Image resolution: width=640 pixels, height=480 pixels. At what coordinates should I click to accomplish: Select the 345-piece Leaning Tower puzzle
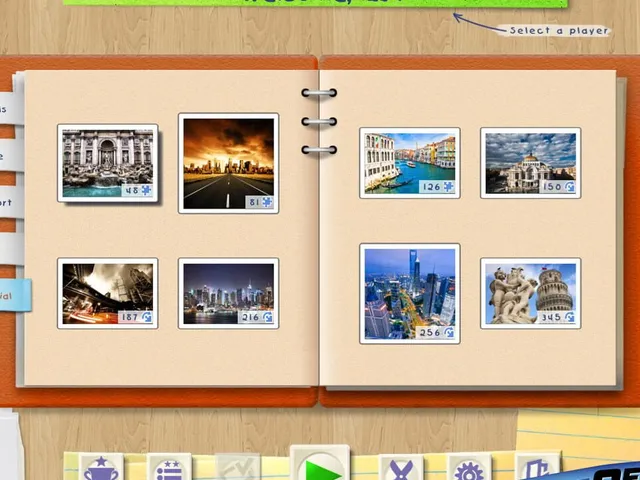click(x=531, y=293)
